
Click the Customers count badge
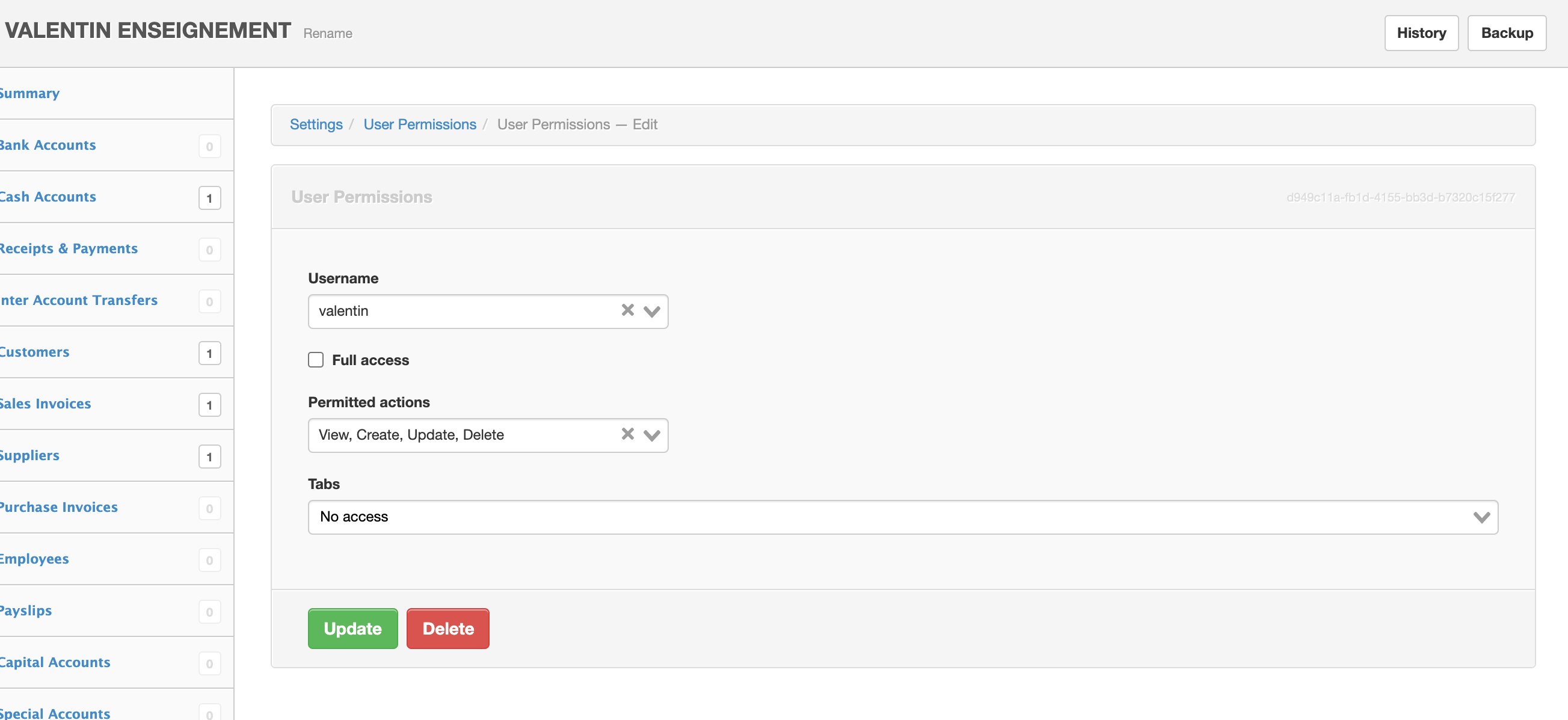pos(209,353)
